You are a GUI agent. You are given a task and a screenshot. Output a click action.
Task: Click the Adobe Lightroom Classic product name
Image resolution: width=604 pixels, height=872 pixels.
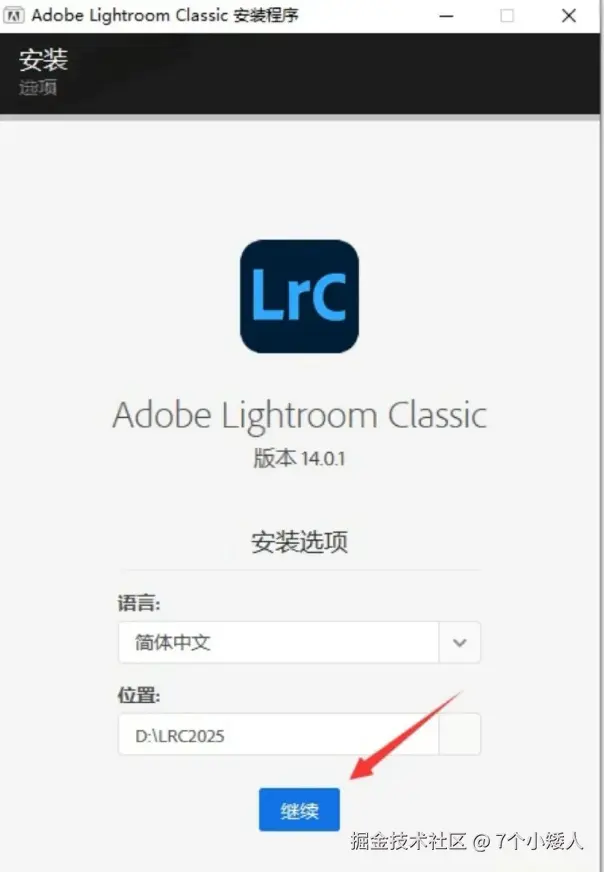[x=299, y=416]
